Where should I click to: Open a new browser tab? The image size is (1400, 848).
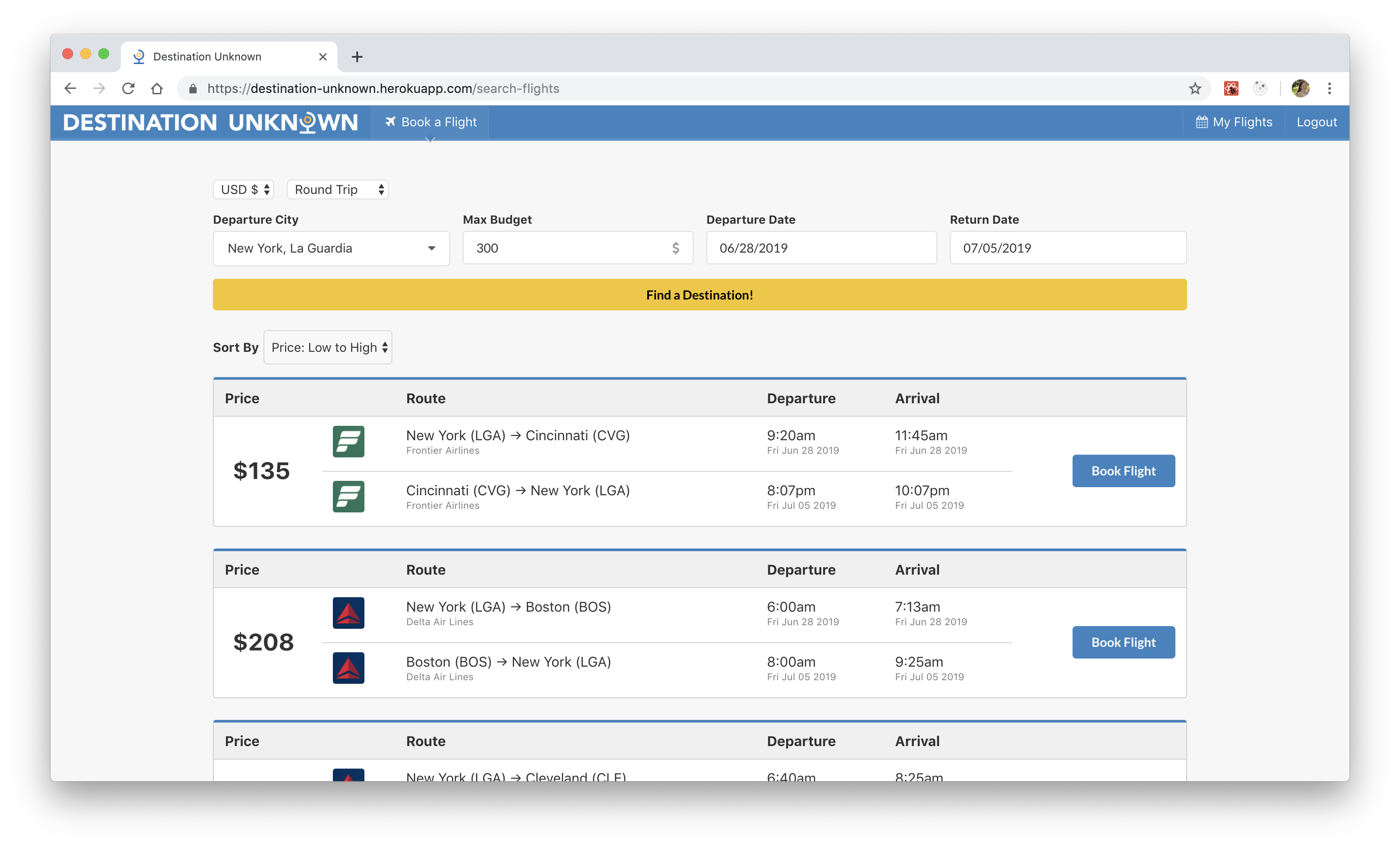357,57
